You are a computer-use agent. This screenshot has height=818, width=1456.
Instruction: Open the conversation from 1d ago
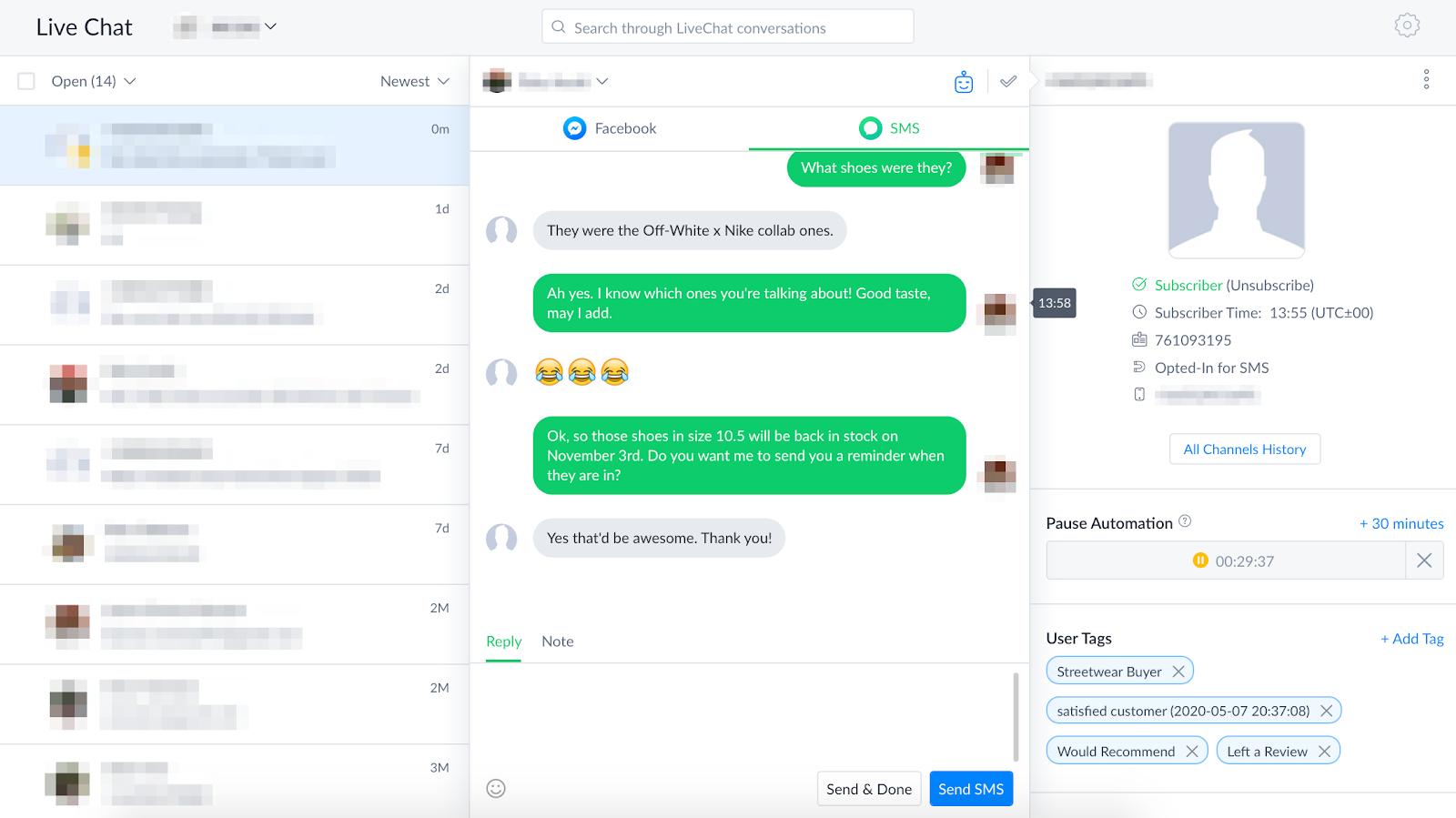click(x=235, y=226)
